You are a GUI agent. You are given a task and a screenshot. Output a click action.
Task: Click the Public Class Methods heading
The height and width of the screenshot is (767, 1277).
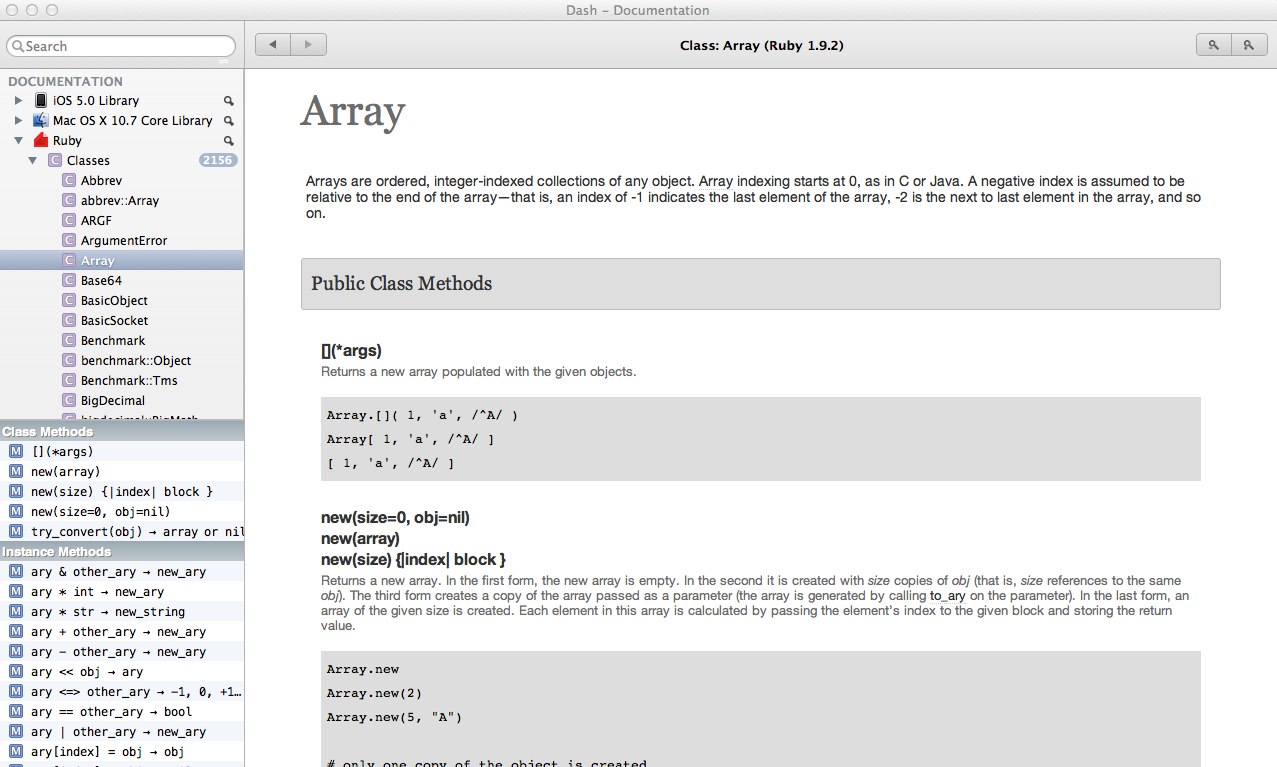tap(402, 284)
